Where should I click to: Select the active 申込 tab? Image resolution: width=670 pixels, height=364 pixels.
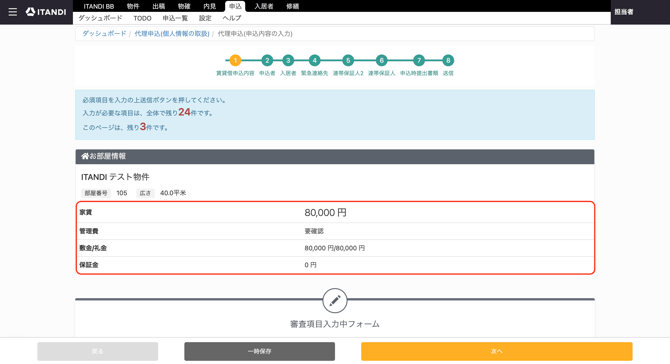point(235,6)
